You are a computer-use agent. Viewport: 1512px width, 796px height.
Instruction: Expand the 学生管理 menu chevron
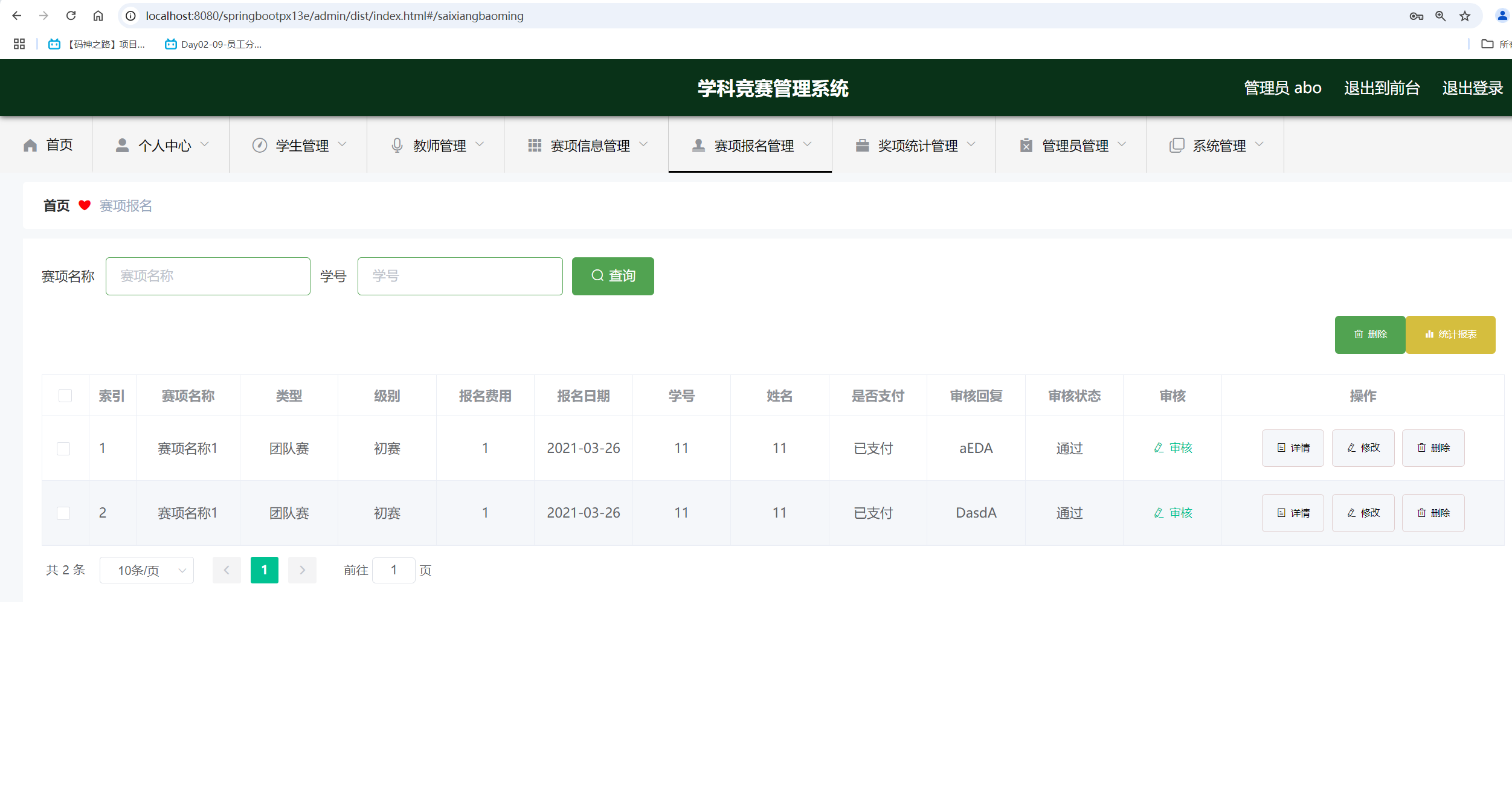point(343,144)
